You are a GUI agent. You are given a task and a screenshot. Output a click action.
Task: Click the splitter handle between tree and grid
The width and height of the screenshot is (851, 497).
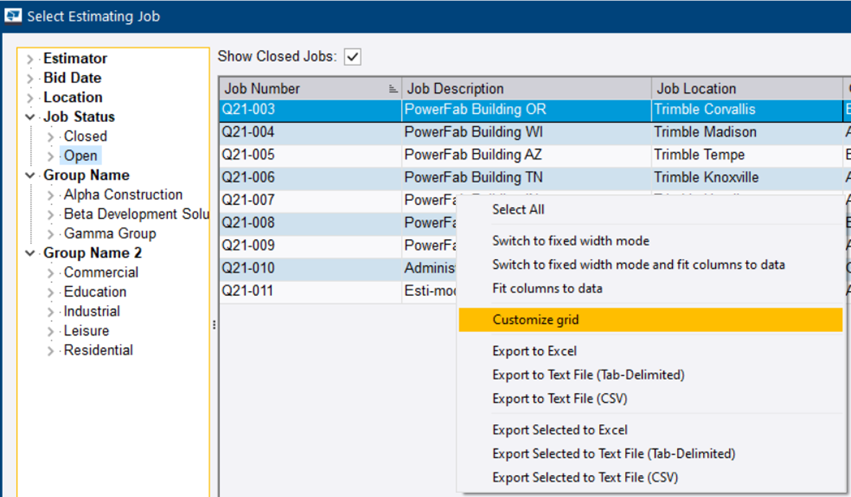(x=213, y=324)
